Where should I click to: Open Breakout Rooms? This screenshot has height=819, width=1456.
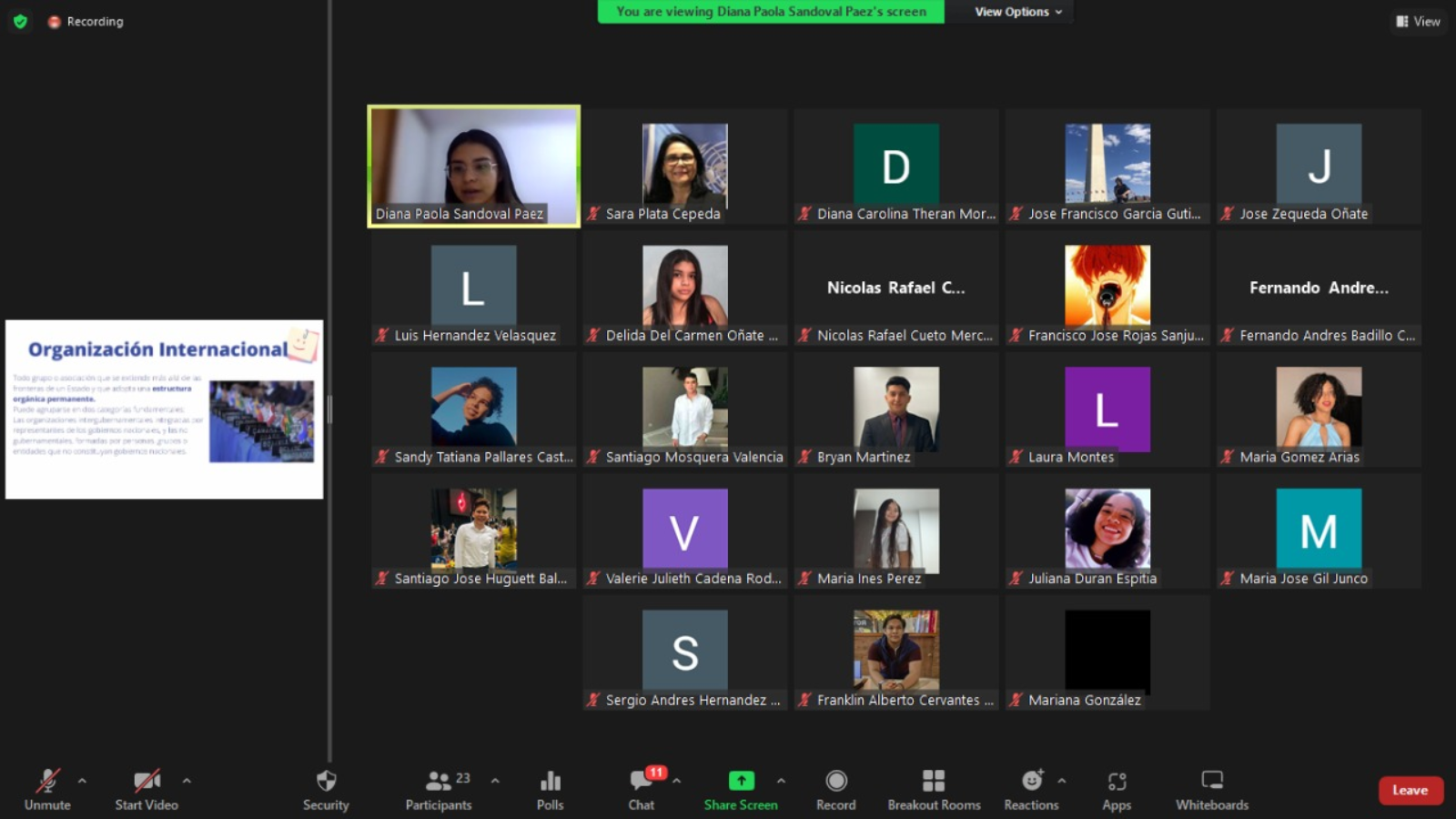935,790
